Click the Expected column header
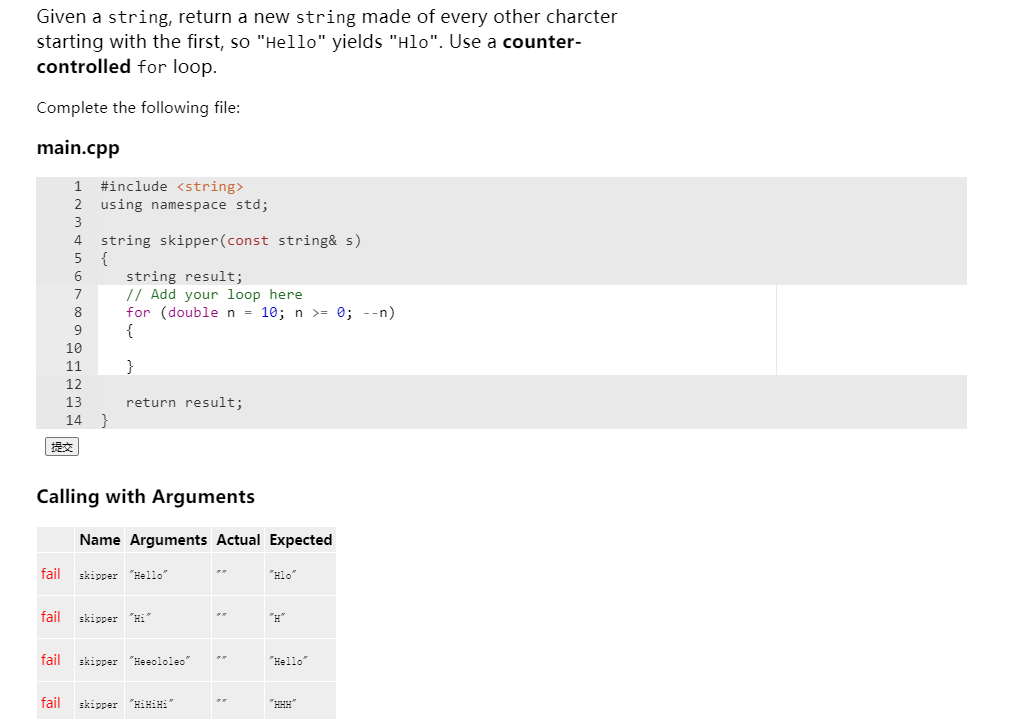The image size is (1035, 719). click(300, 539)
